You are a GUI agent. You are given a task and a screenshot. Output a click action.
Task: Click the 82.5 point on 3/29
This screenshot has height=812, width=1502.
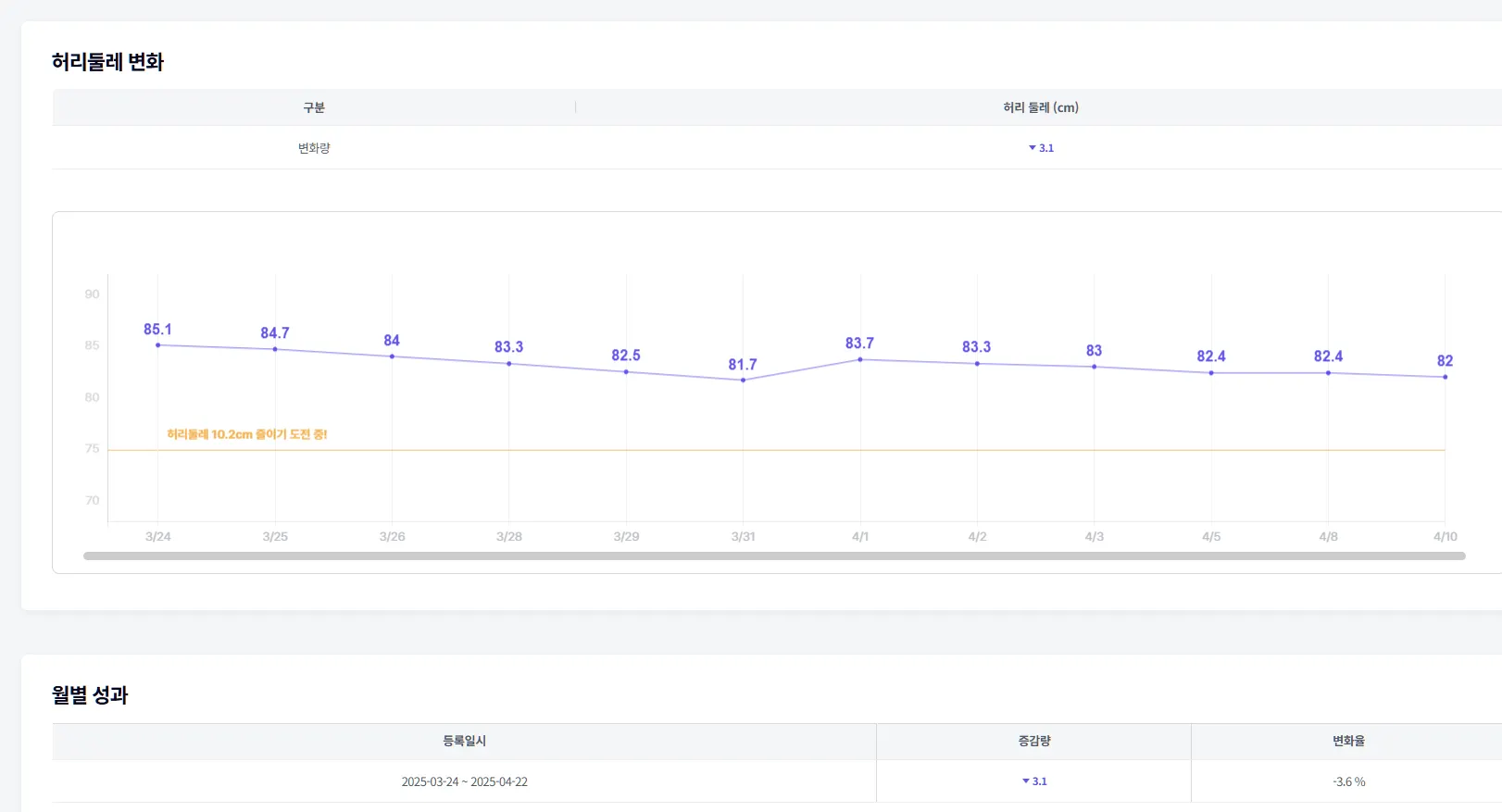[626, 372]
